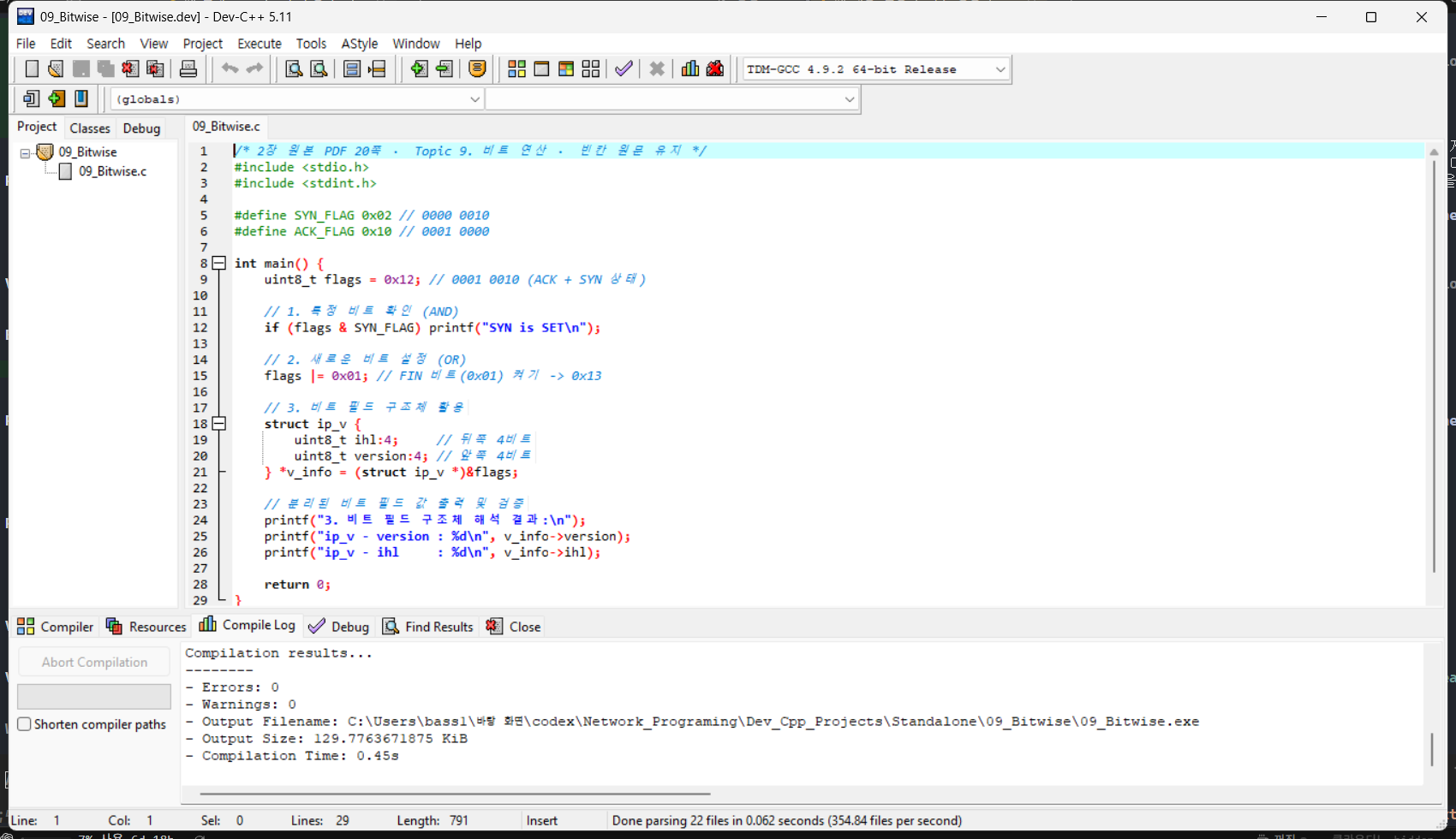
Task: Click the New file toolbar icon
Action: [x=32, y=69]
